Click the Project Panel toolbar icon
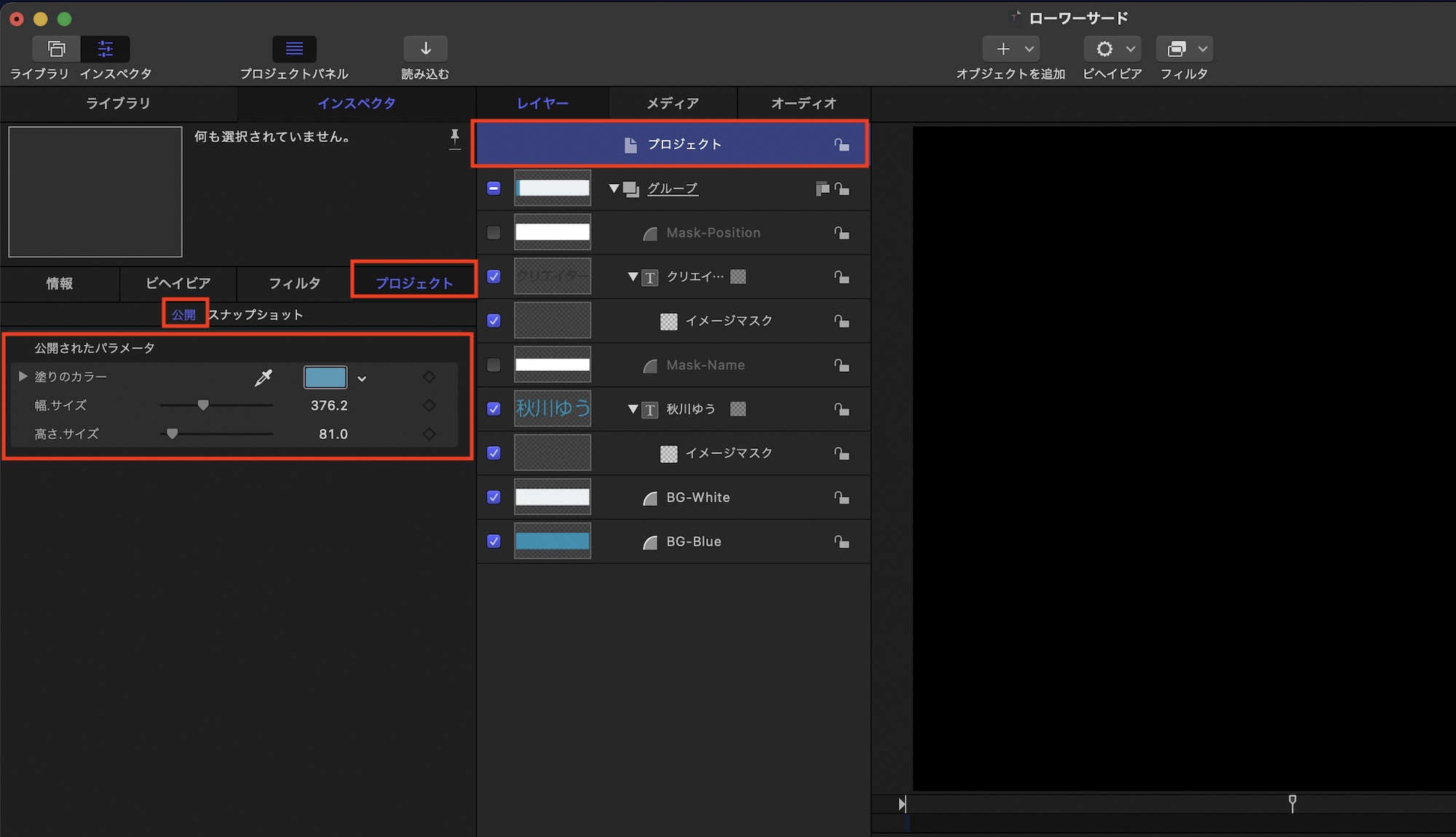This screenshot has width=1456, height=837. tap(294, 49)
